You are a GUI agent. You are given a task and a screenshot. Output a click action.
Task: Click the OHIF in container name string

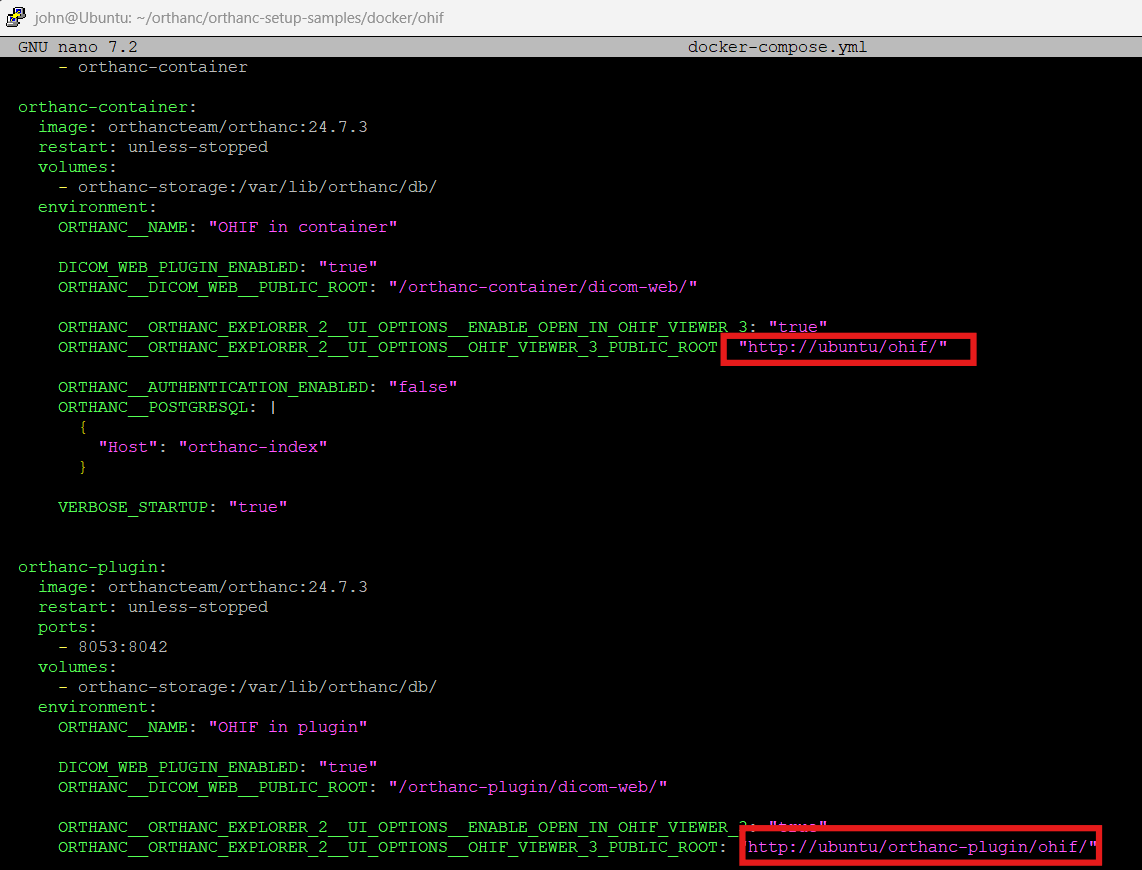[300, 226]
